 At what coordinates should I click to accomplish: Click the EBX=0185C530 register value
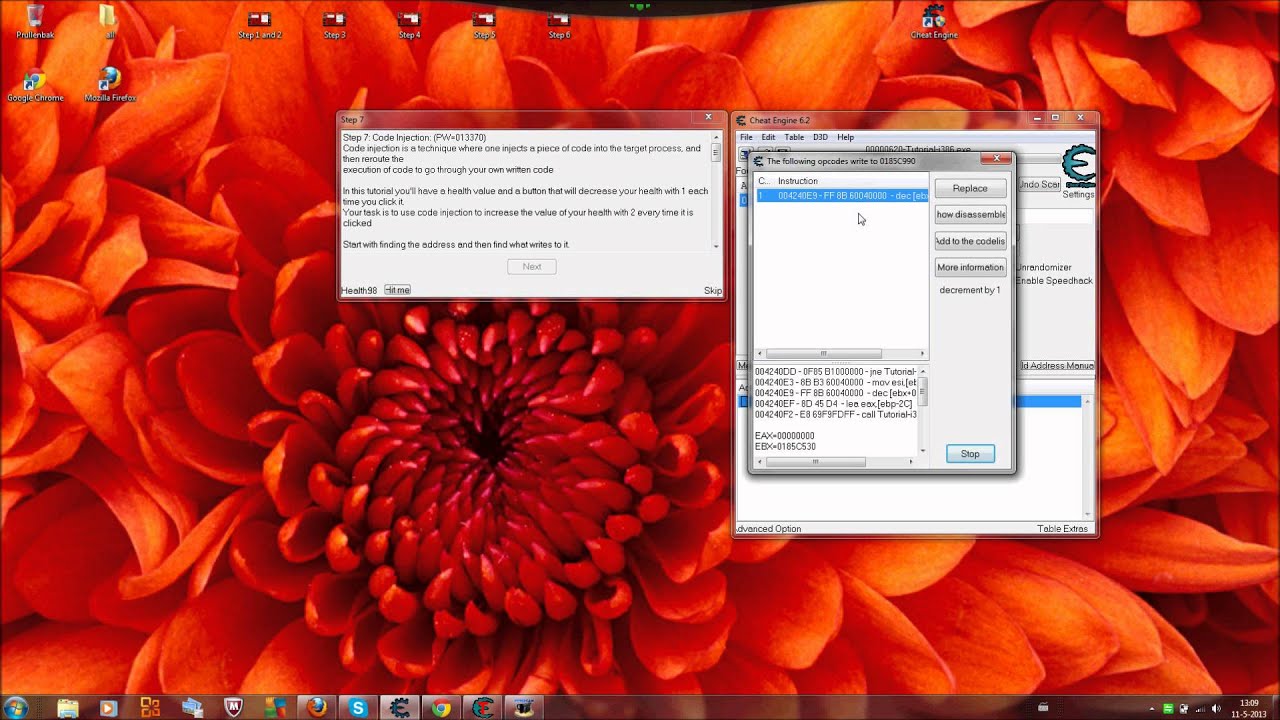(x=786, y=446)
